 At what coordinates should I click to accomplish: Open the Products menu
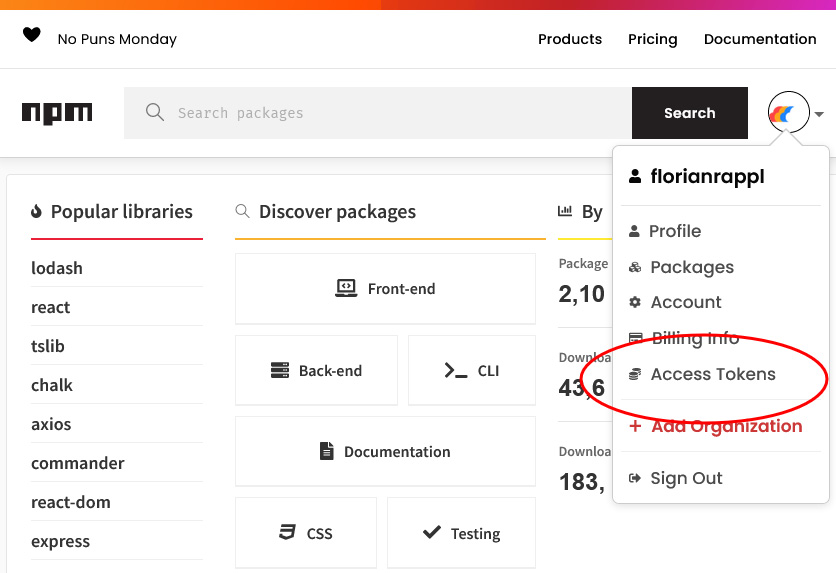pyautogui.click(x=570, y=39)
